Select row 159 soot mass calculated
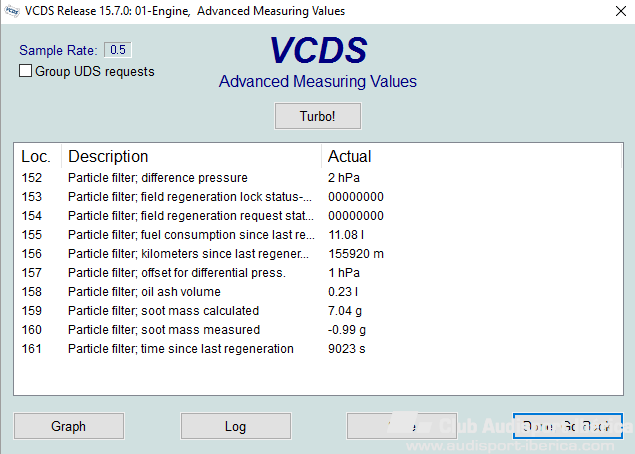Image resolution: width=635 pixels, height=454 pixels. (318, 311)
